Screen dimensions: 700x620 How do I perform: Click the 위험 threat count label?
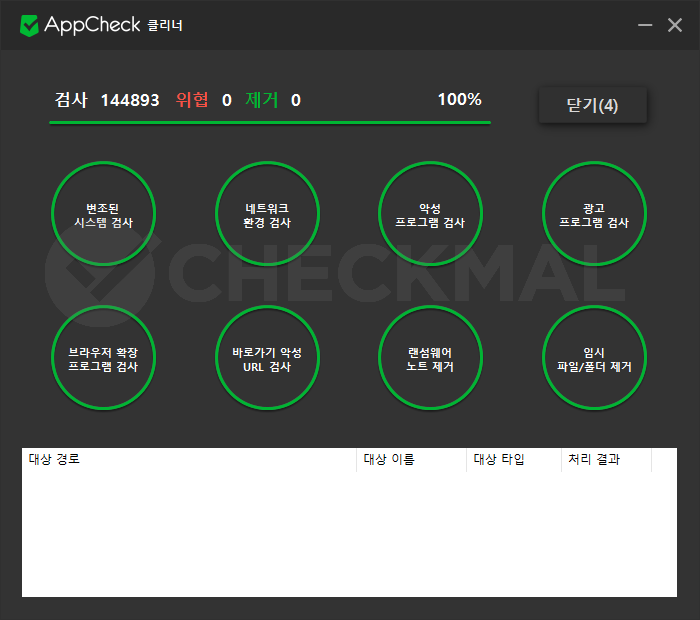pos(192,100)
